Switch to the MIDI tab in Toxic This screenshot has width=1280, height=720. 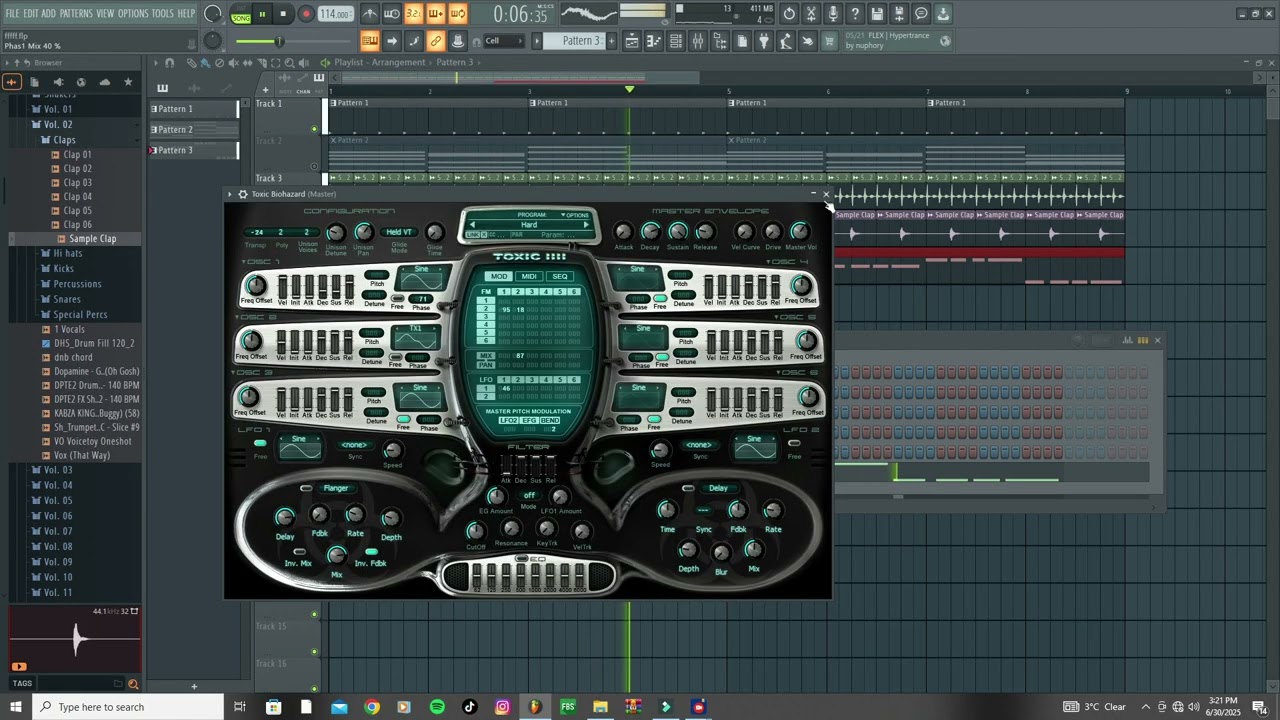coord(529,276)
